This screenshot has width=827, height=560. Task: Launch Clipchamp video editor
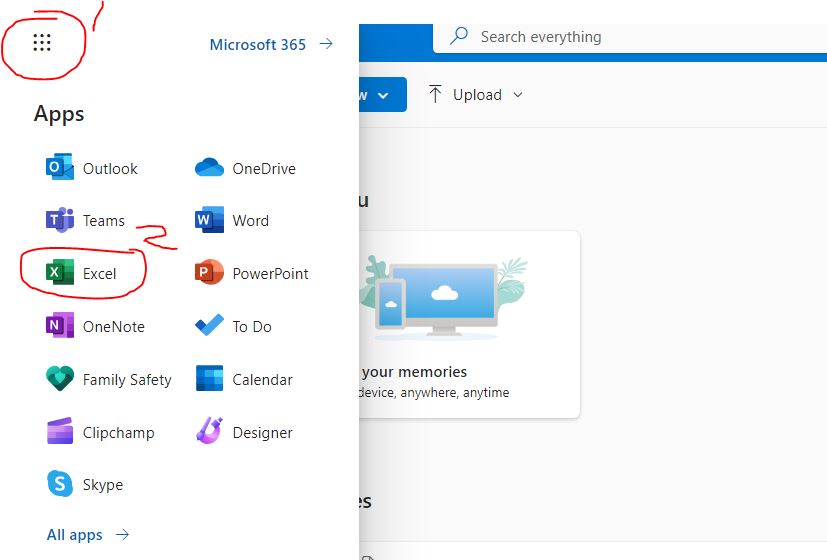tap(100, 432)
